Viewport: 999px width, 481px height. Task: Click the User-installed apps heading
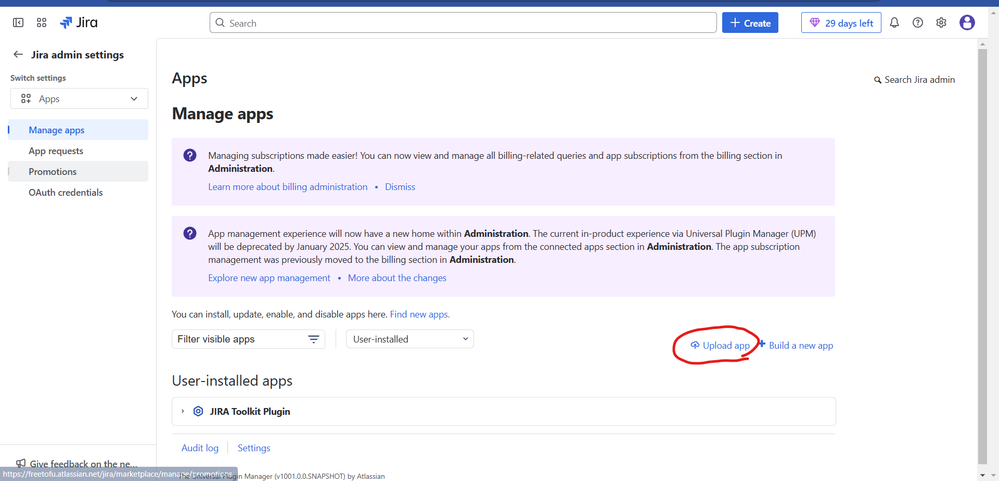[232, 381]
